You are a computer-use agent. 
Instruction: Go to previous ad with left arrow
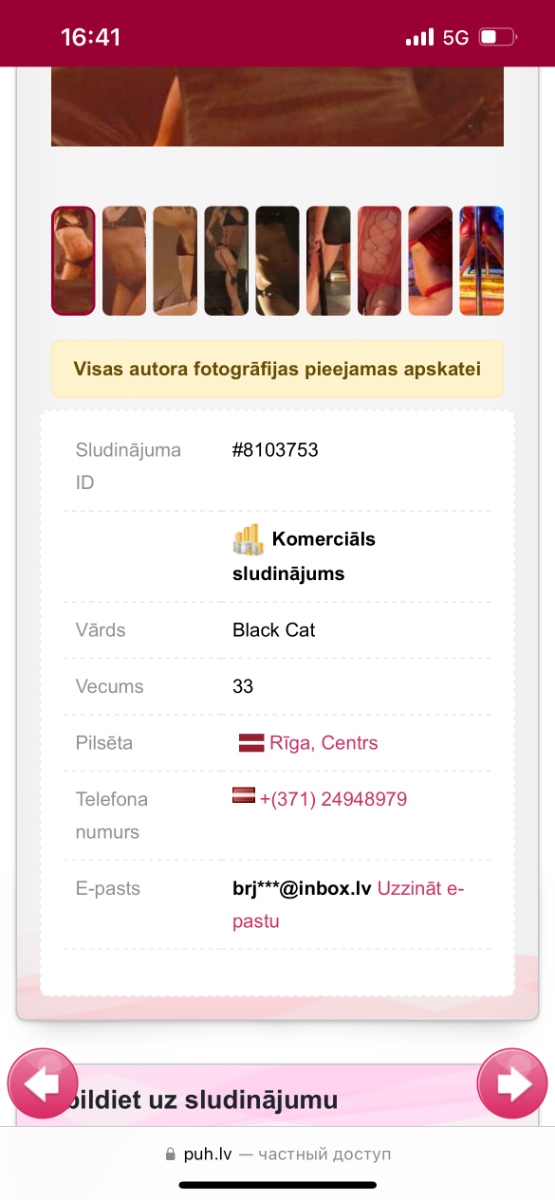click(x=43, y=1083)
